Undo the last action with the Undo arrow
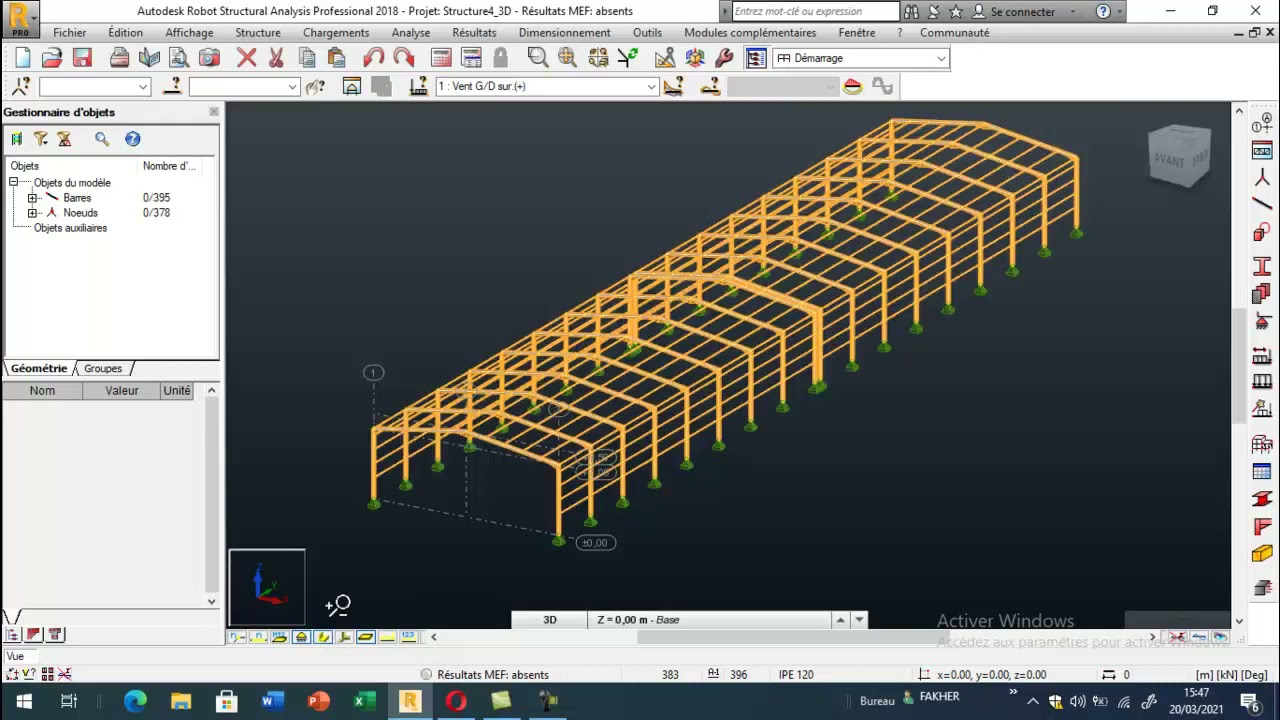Image resolution: width=1280 pixels, height=720 pixels. point(373,58)
